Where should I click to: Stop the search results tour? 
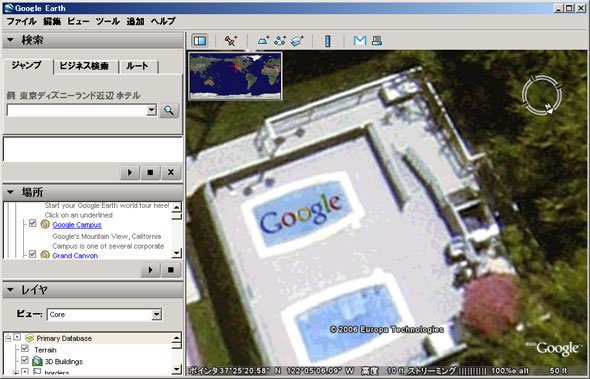150,172
